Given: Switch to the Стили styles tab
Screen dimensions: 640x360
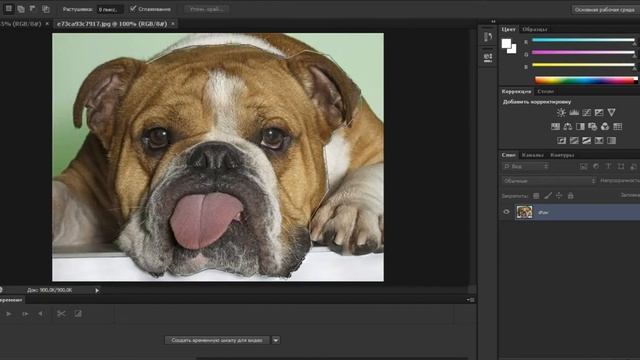Looking at the screenshot, I should click(545, 91).
